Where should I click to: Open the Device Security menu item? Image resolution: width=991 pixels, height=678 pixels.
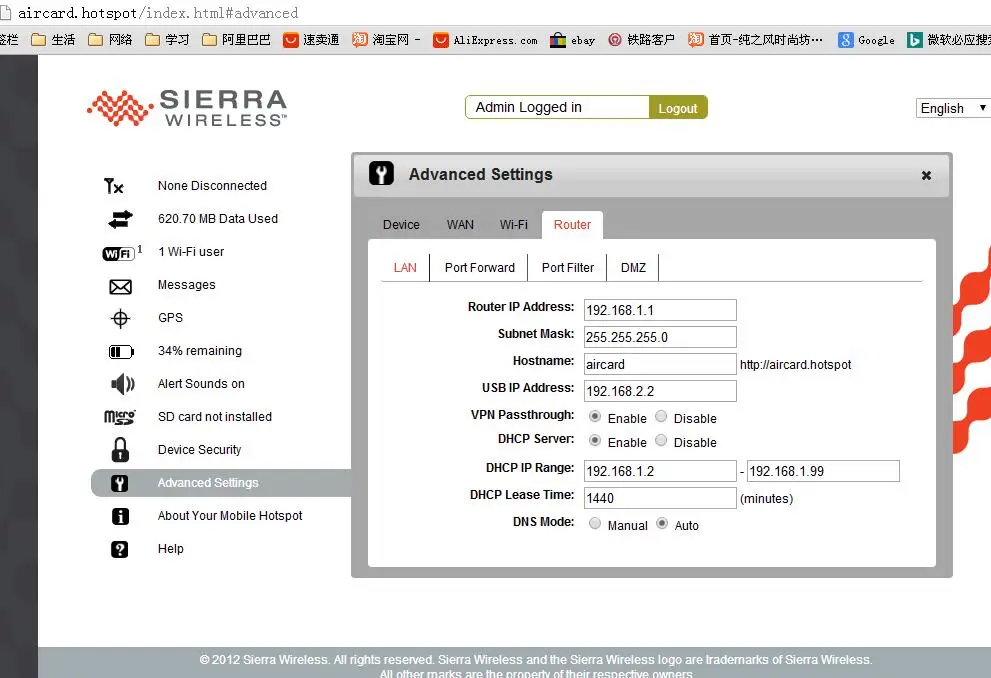200,450
